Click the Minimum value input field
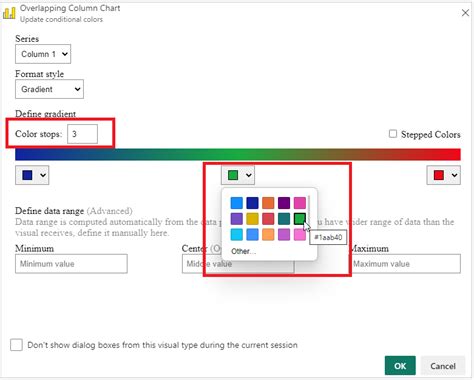This screenshot has height=380, width=474. (71, 264)
